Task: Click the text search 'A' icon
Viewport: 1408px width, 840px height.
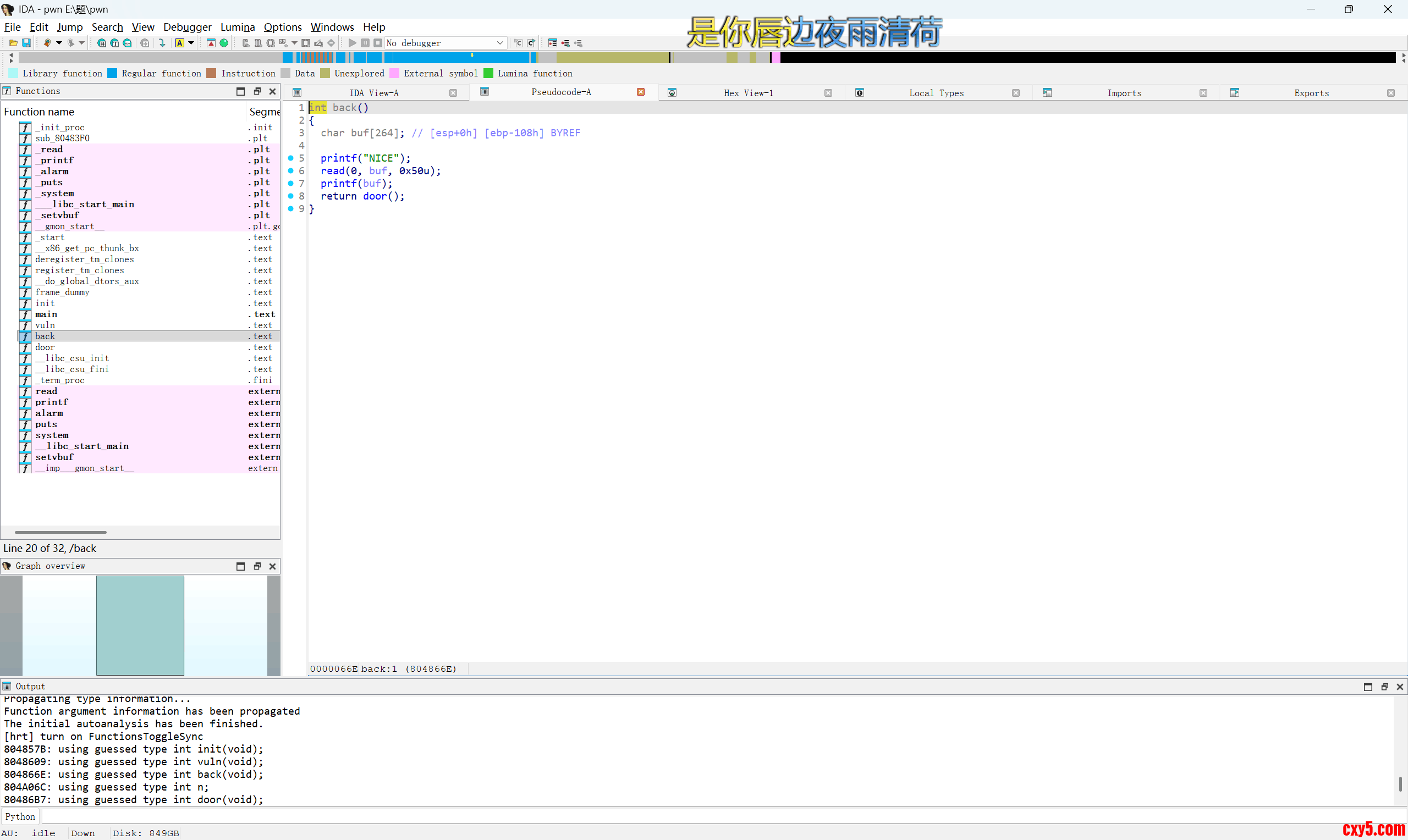Action: pos(179,43)
